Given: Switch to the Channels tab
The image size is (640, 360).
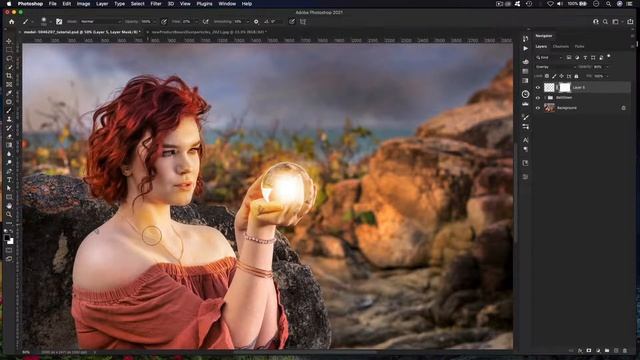Looking at the screenshot, I should (x=561, y=47).
